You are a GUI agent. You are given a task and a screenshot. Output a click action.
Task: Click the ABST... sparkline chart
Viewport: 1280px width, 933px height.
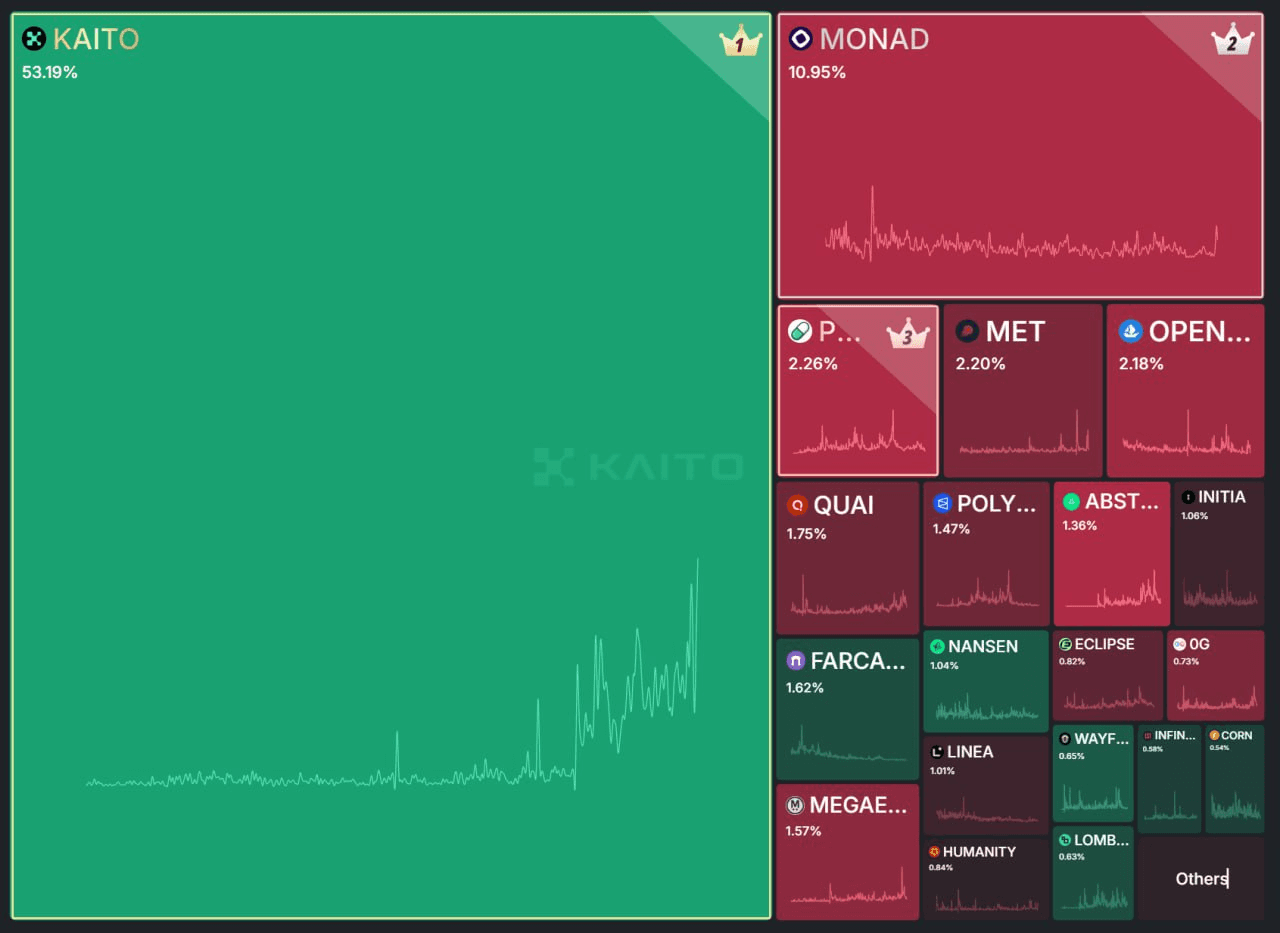tap(1112, 590)
